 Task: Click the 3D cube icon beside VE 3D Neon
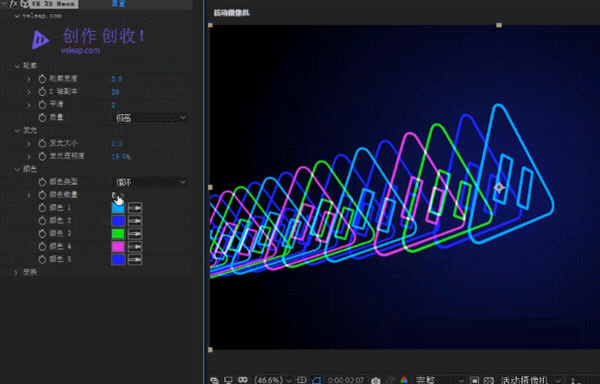click(x=24, y=4)
